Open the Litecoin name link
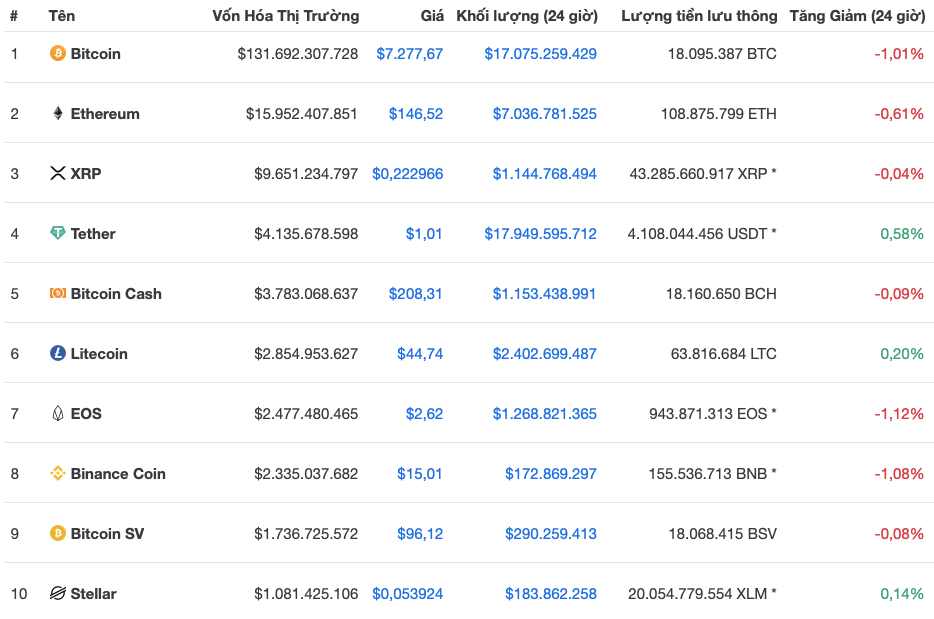This screenshot has width=934, height=619. (x=99, y=354)
